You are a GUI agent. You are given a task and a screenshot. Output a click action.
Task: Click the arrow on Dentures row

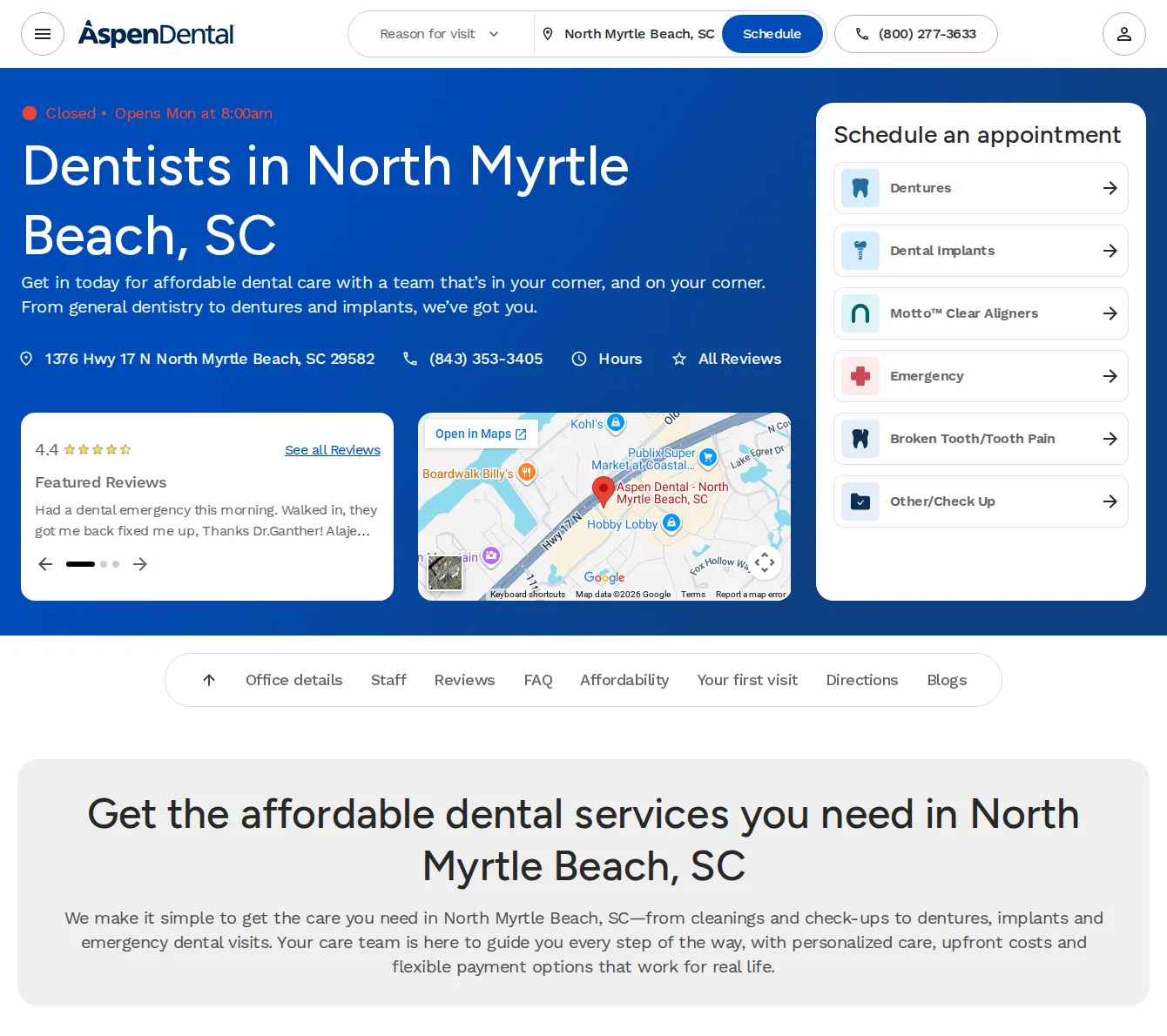(1110, 188)
